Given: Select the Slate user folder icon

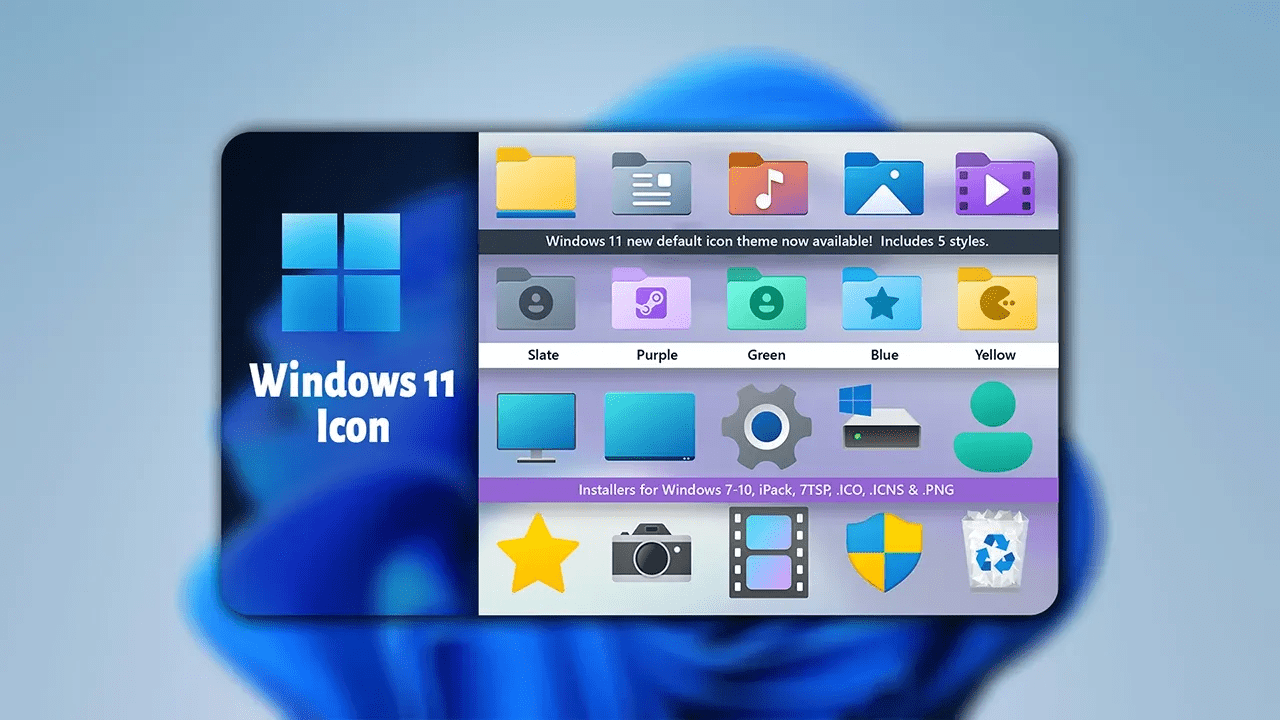Looking at the screenshot, I should pyautogui.click(x=536, y=299).
